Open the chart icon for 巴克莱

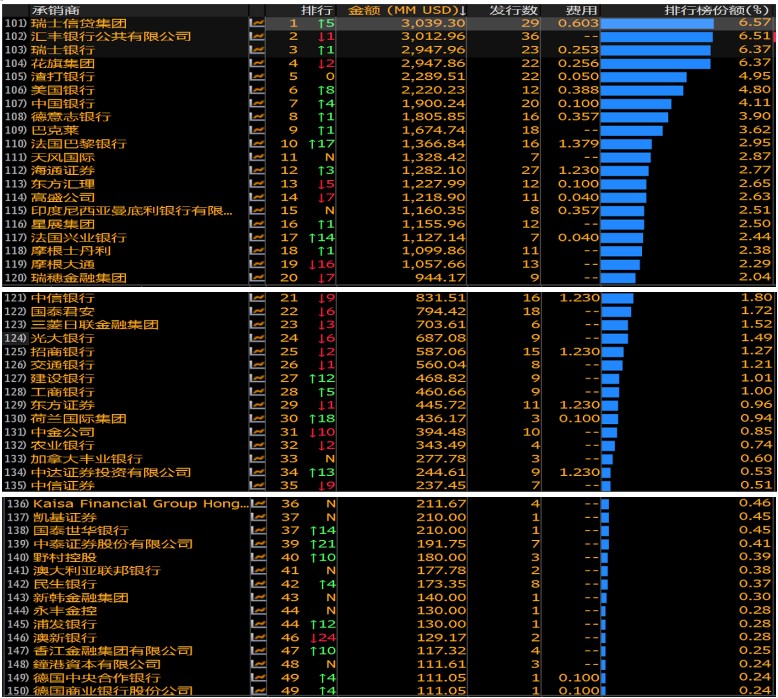click(x=257, y=130)
